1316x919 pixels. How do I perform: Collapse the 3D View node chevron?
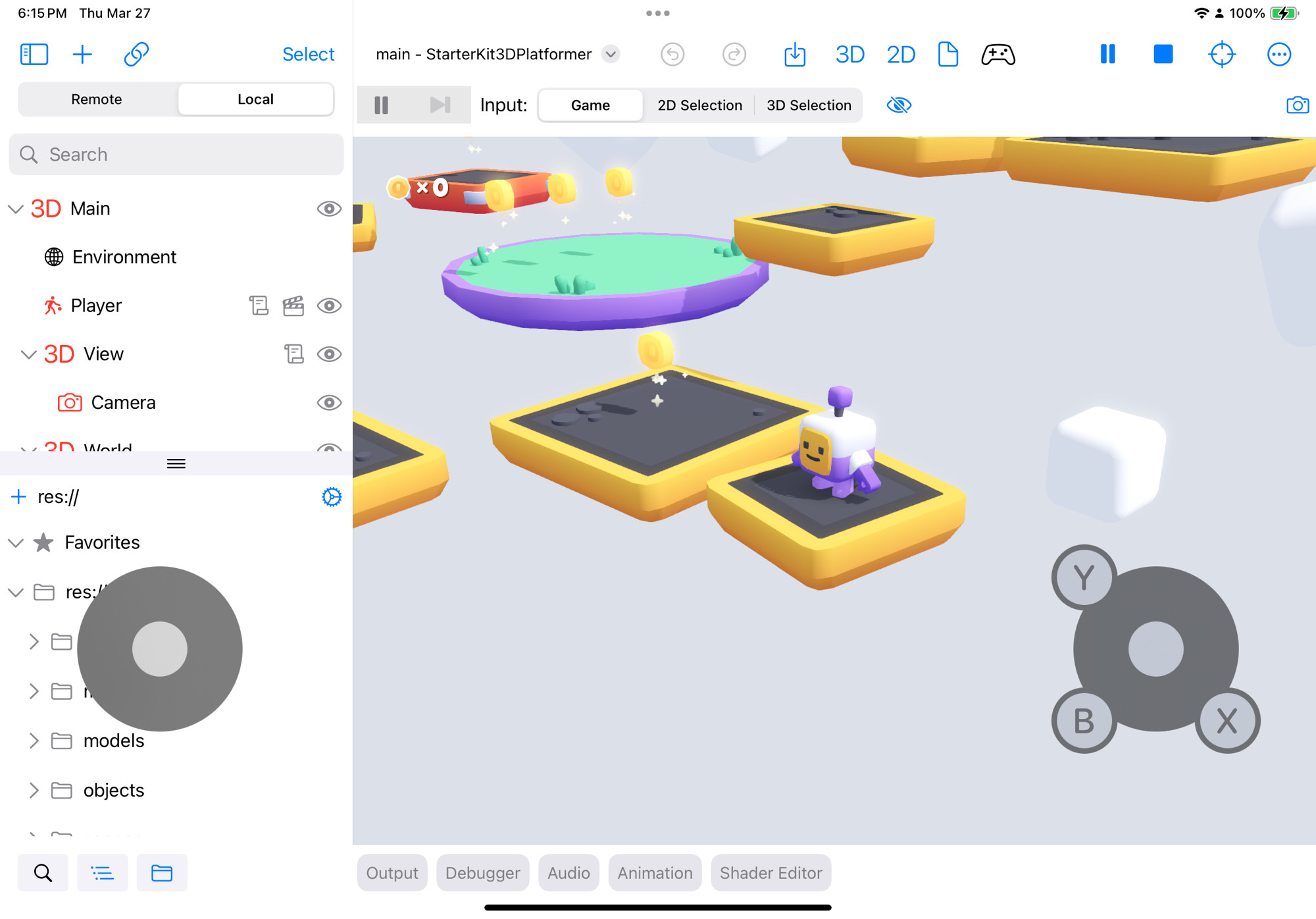pos(28,354)
